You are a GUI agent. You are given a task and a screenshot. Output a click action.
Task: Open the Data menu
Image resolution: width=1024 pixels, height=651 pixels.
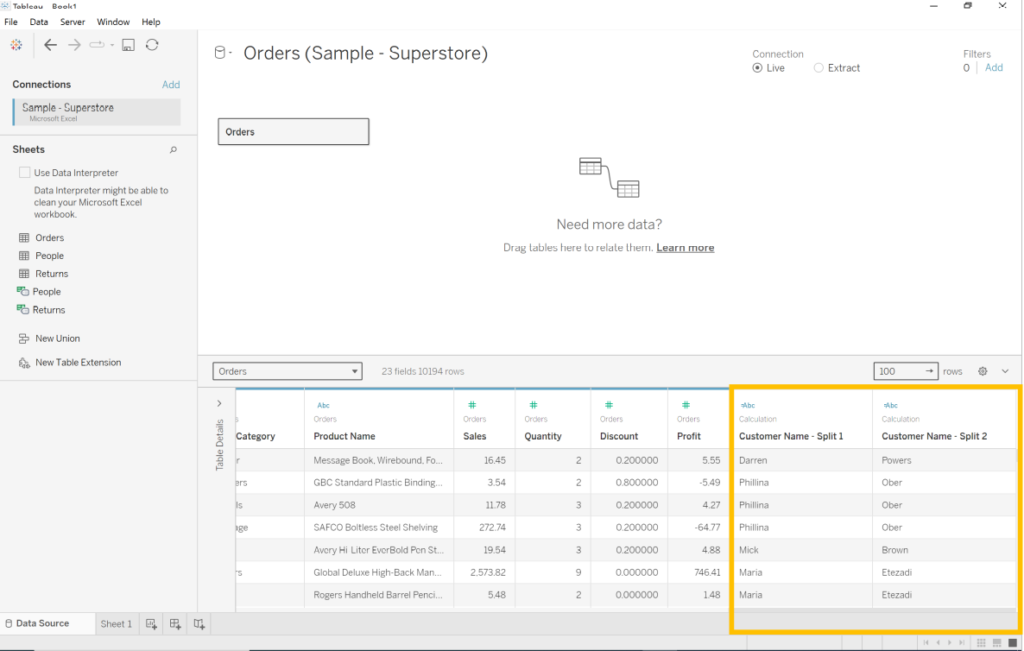(39, 22)
